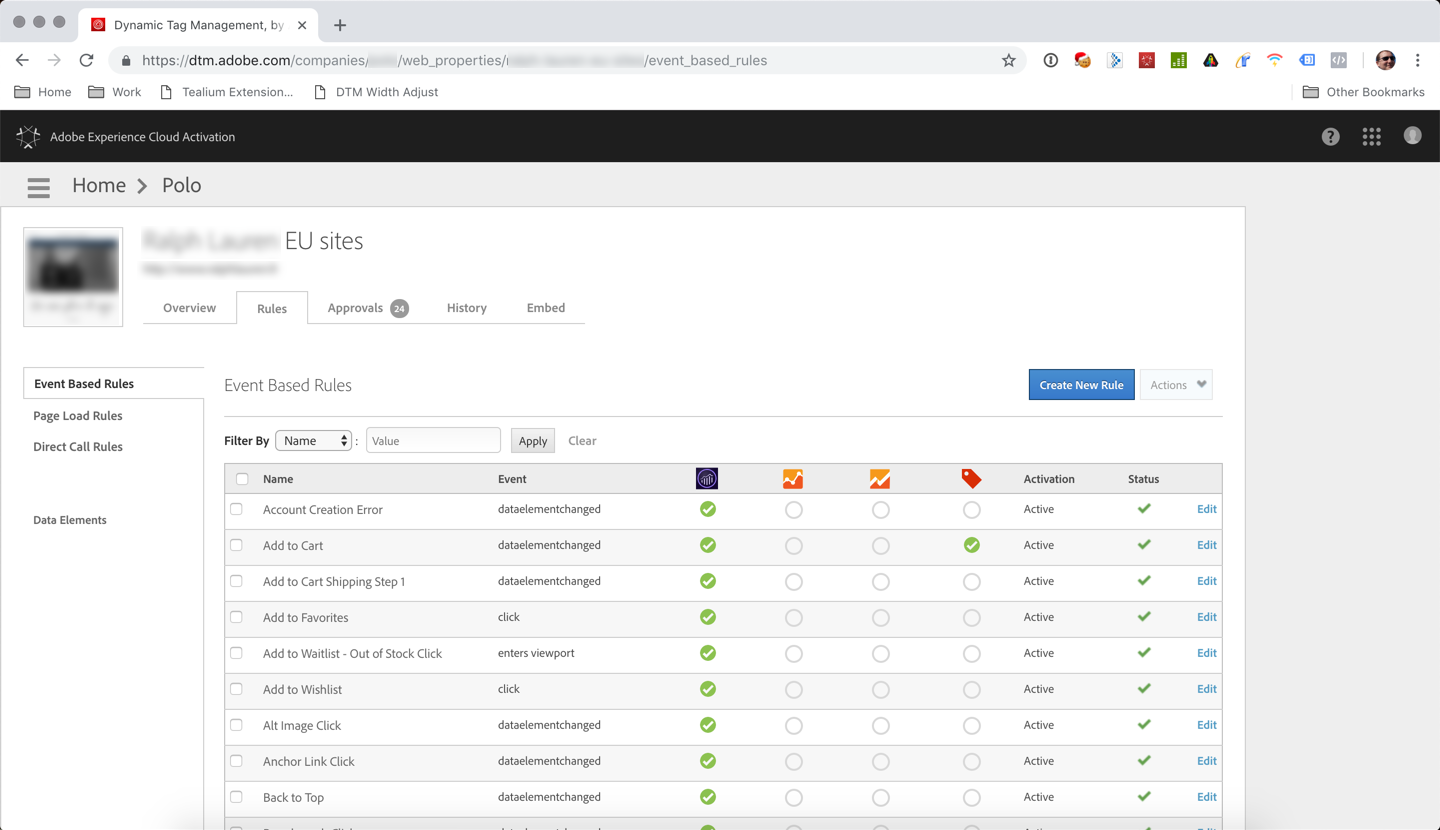
Task: Check the Alt Image Click rule
Action: (x=237, y=725)
